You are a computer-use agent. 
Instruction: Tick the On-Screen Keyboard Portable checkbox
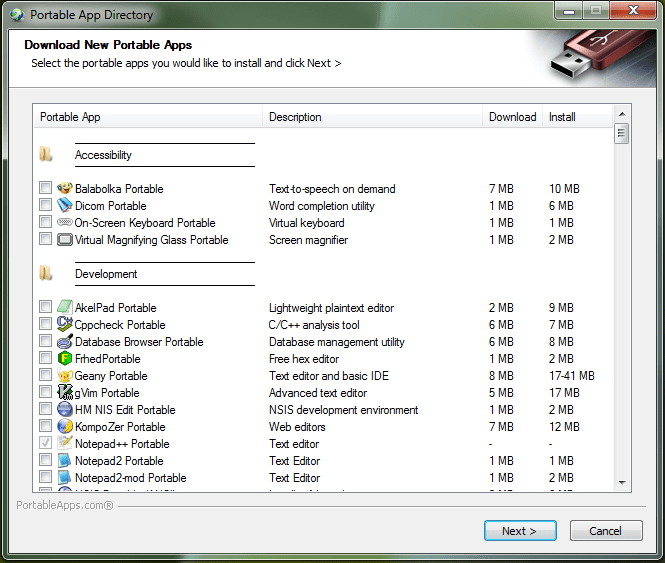click(x=45, y=223)
